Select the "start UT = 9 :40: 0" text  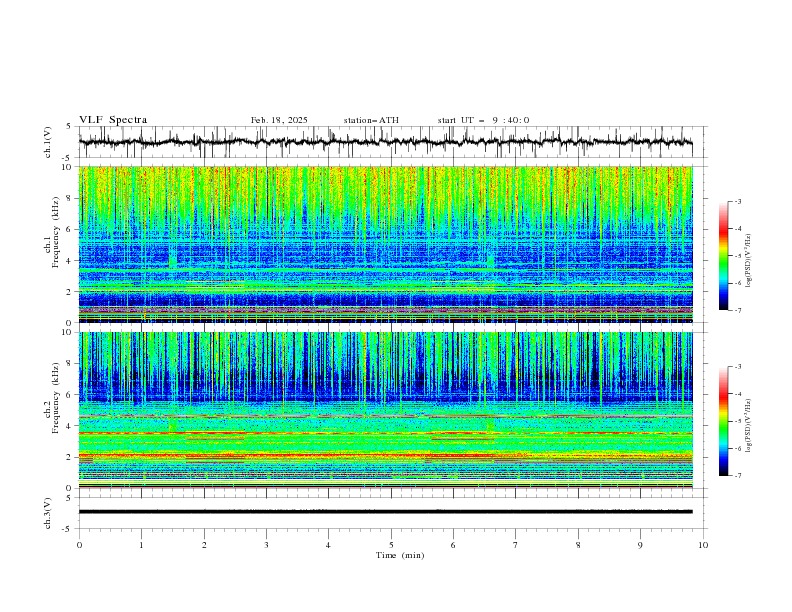(483, 120)
